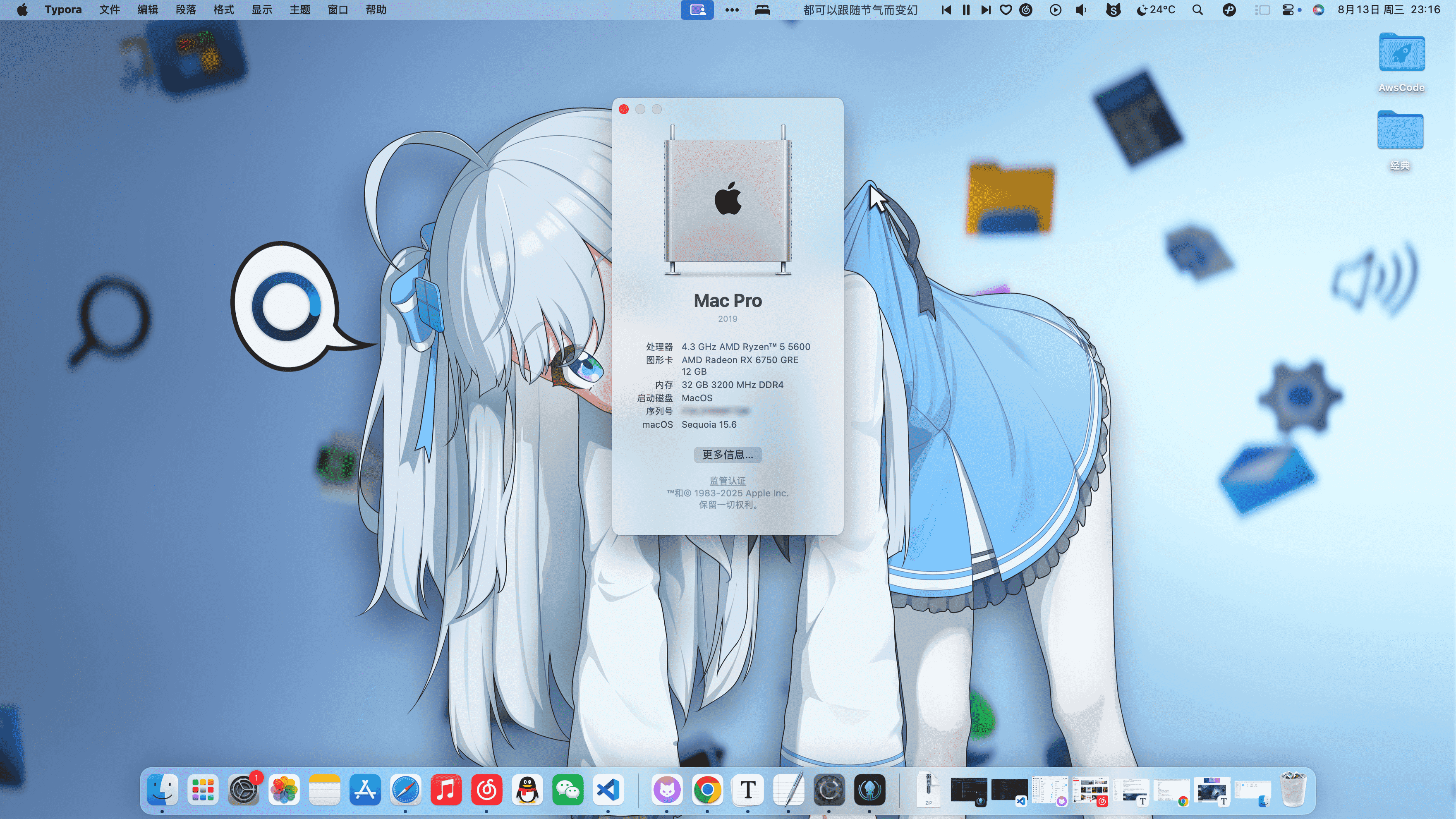1456x819 pixels.
Task: Open GitKraken from the Dock
Action: pos(869,790)
